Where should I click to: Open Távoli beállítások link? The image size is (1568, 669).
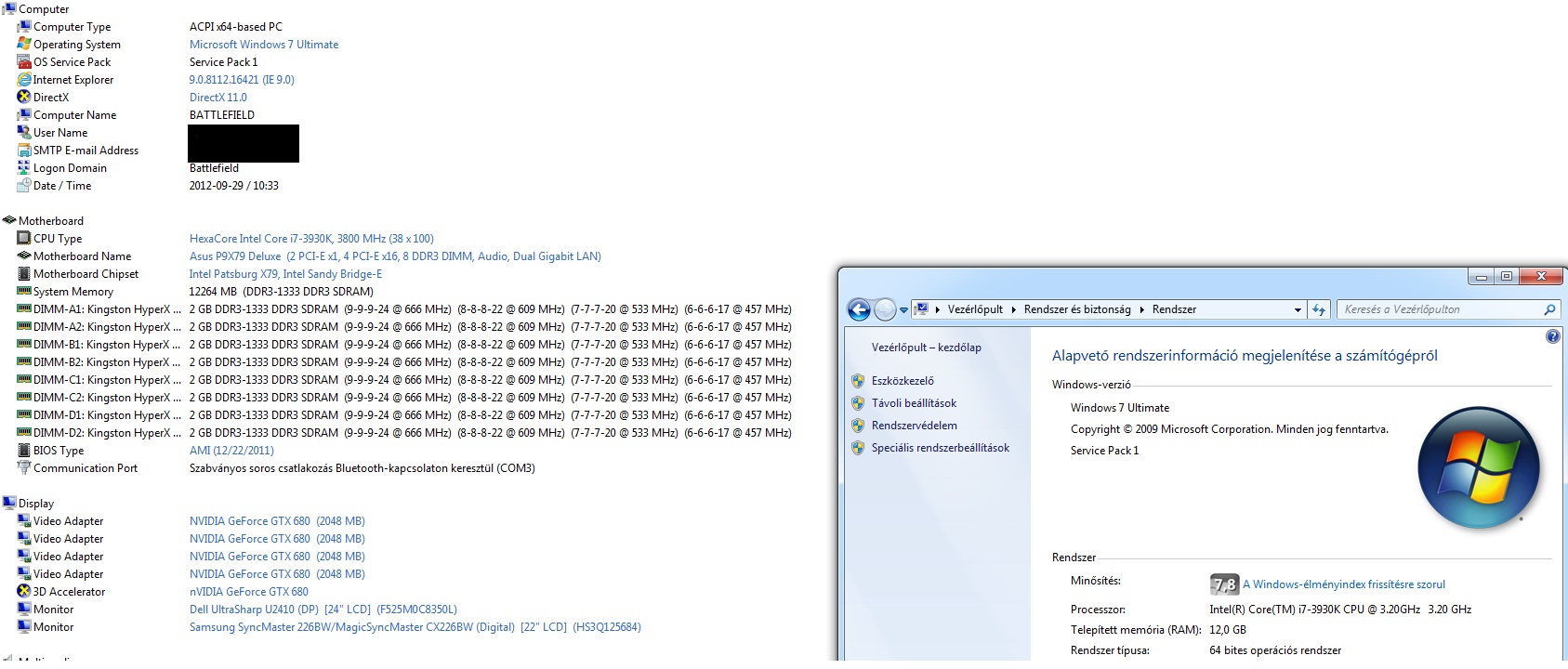[914, 403]
